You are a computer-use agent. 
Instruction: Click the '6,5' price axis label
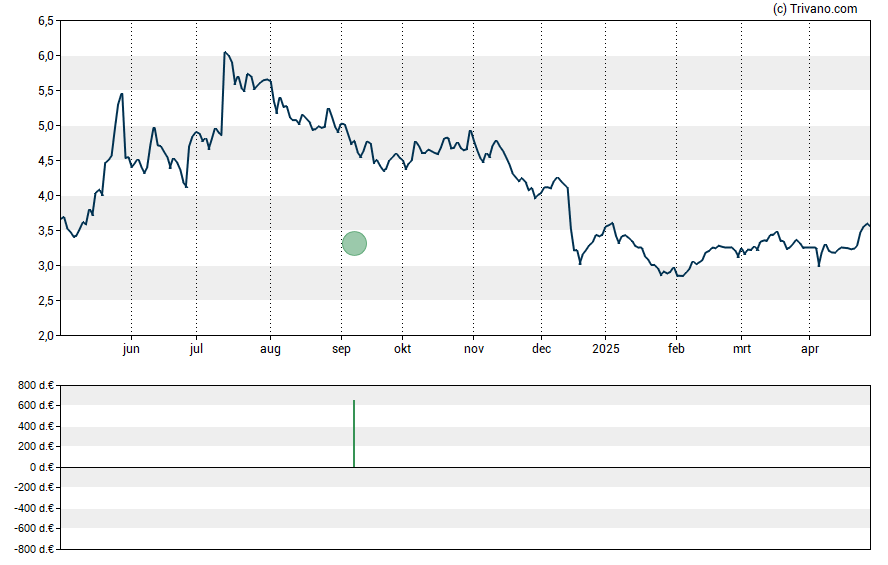point(46,21)
